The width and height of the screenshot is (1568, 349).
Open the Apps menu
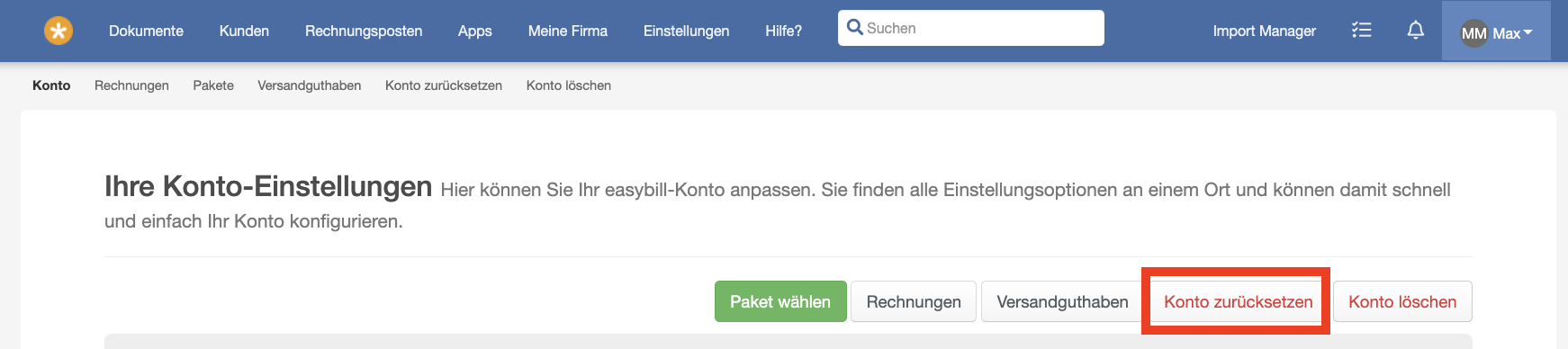coord(474,31)
